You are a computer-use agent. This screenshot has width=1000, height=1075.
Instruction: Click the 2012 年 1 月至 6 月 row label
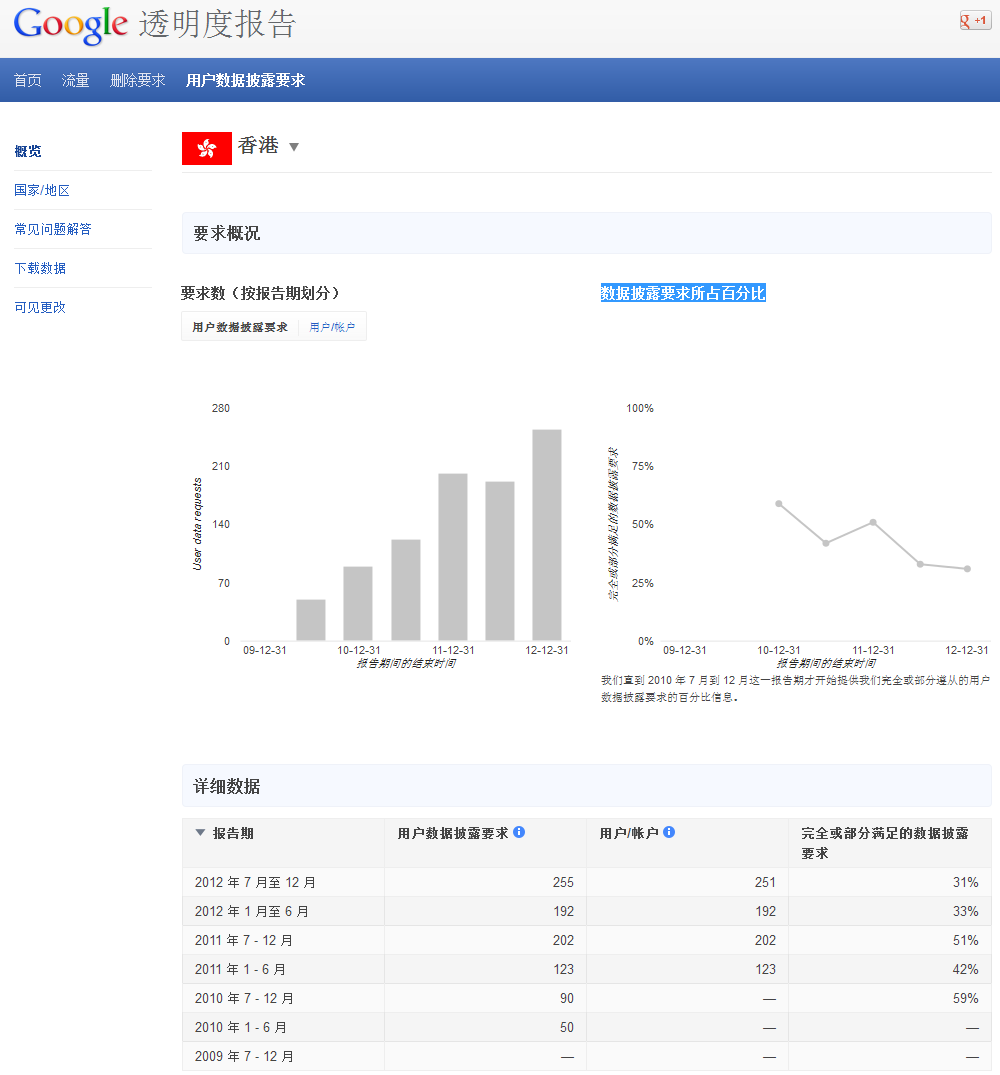(x=252, y=911)
